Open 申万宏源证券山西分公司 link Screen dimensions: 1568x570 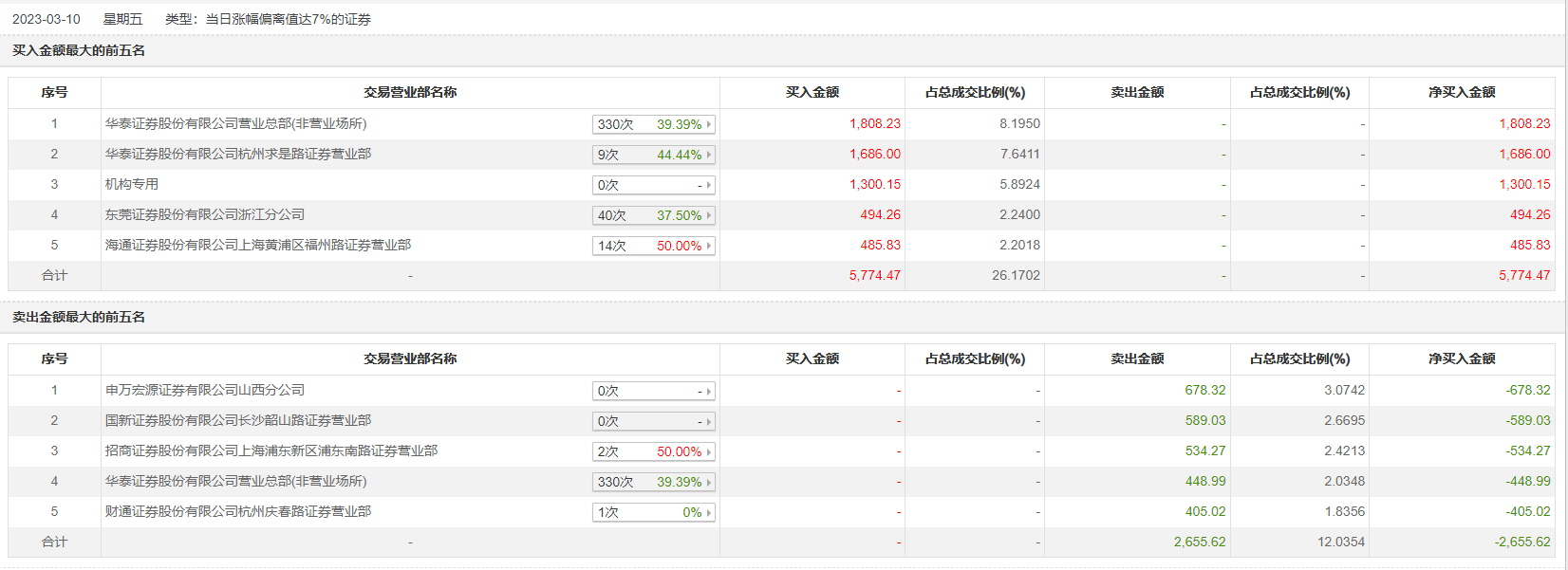[x=204, y=390]
